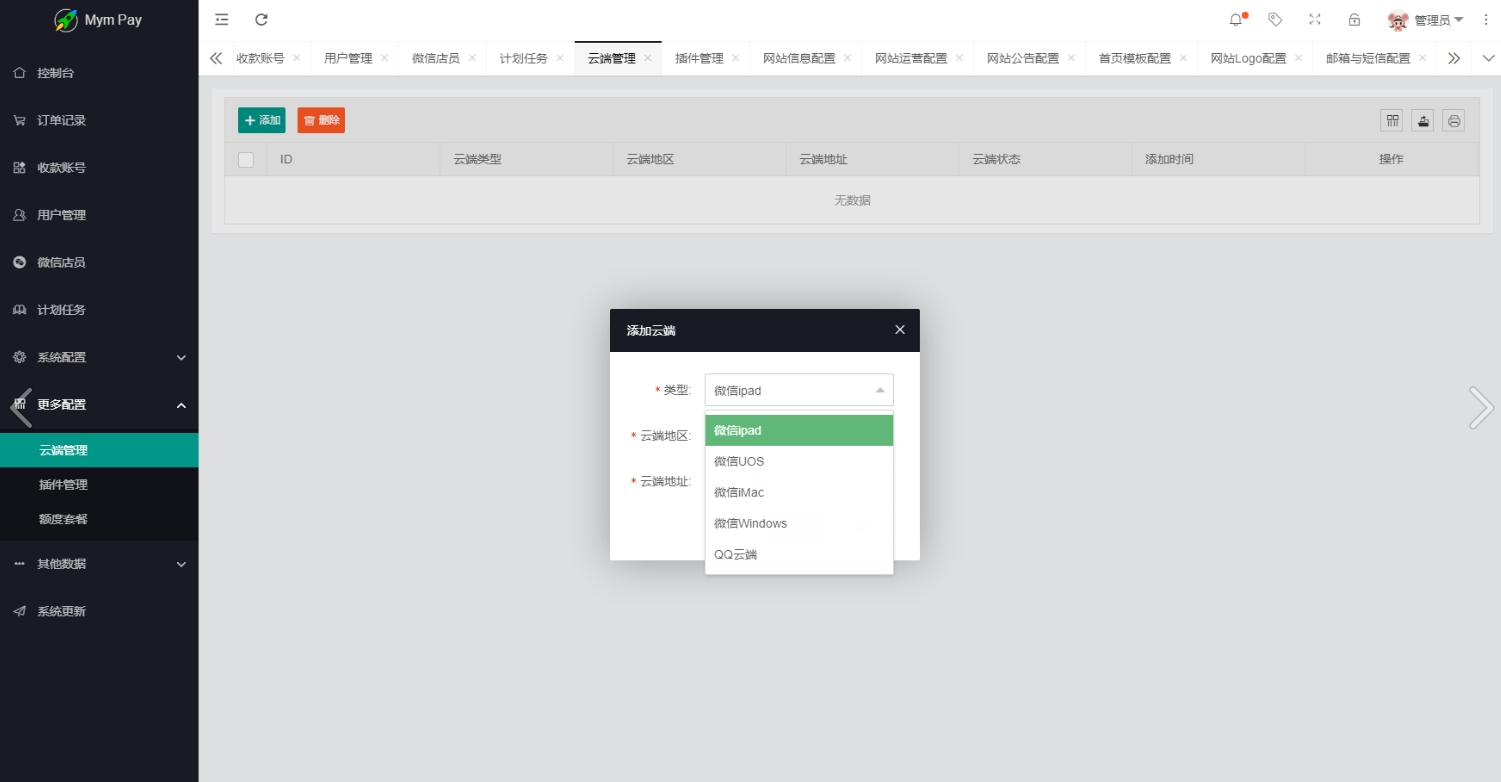
Task: Close the 微信店员 tab
Action: tap(472, 58)
